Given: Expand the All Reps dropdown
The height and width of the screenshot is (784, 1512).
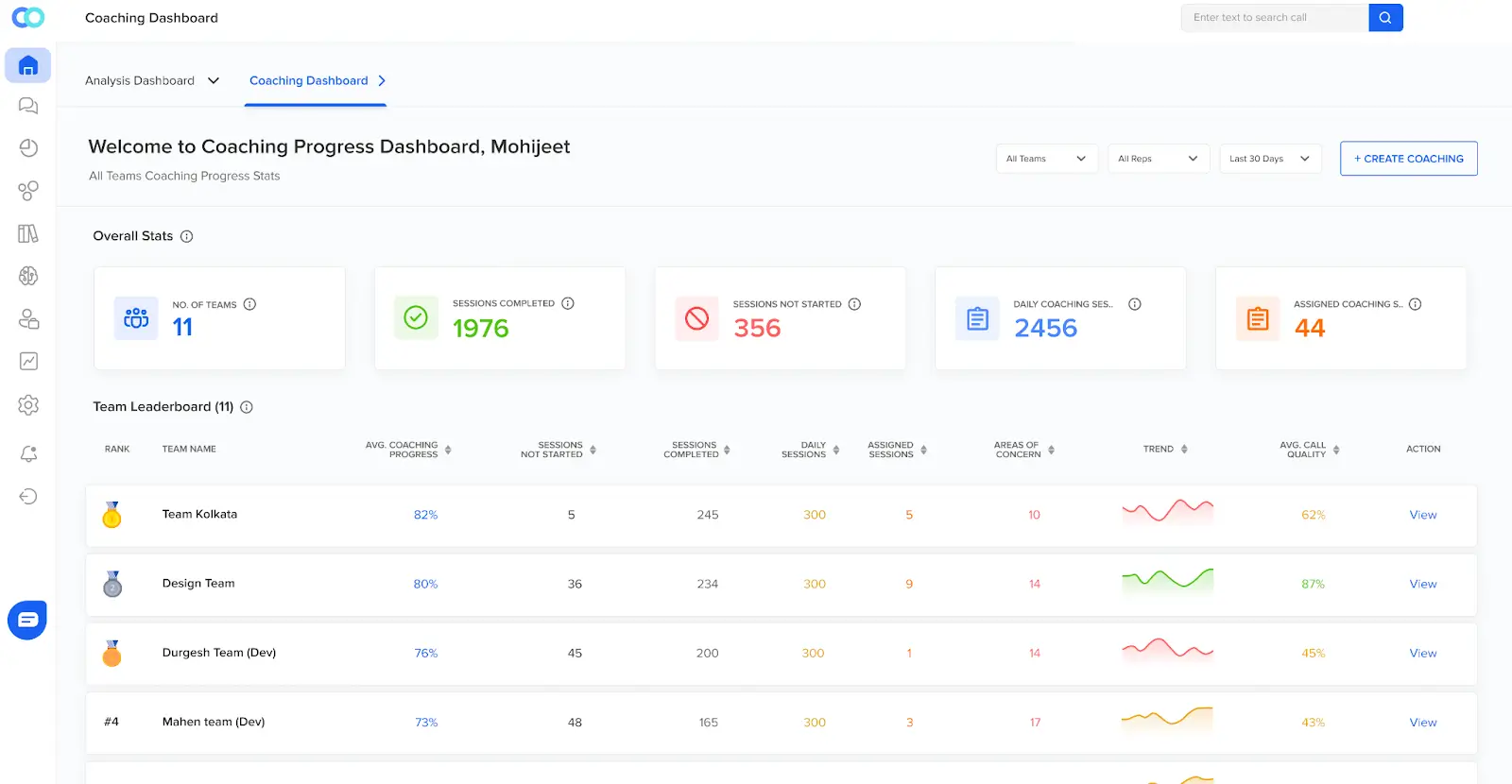Looking at the screenshot, I should 1159,159.
